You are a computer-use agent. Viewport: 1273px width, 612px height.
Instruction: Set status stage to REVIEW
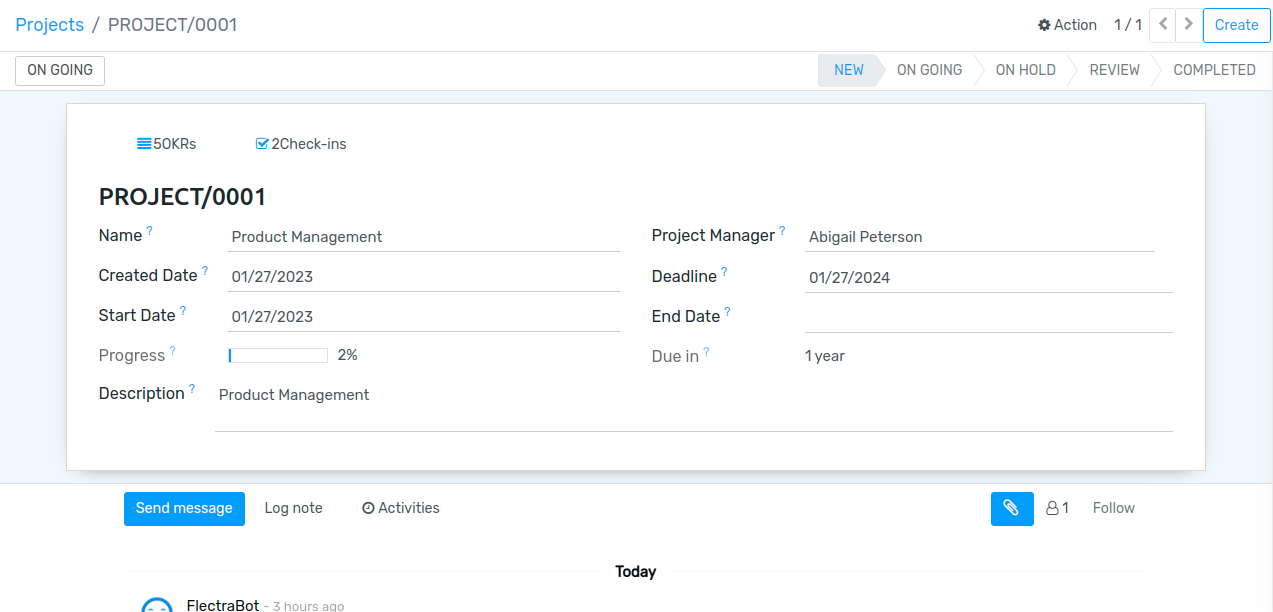pyautogui.click(x=1114, y=70)
